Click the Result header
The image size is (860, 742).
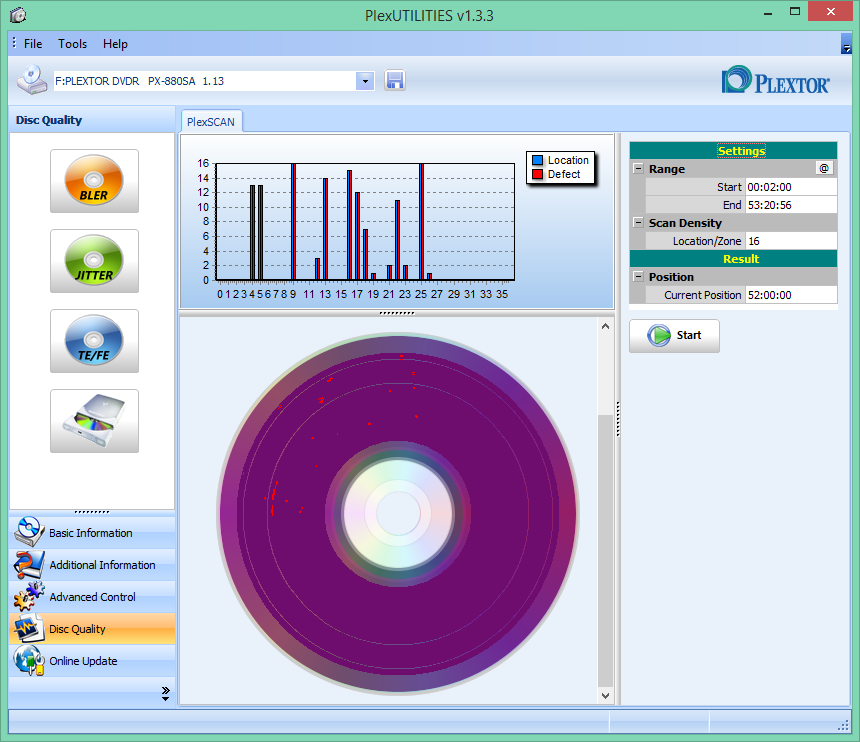coord(733,259)
